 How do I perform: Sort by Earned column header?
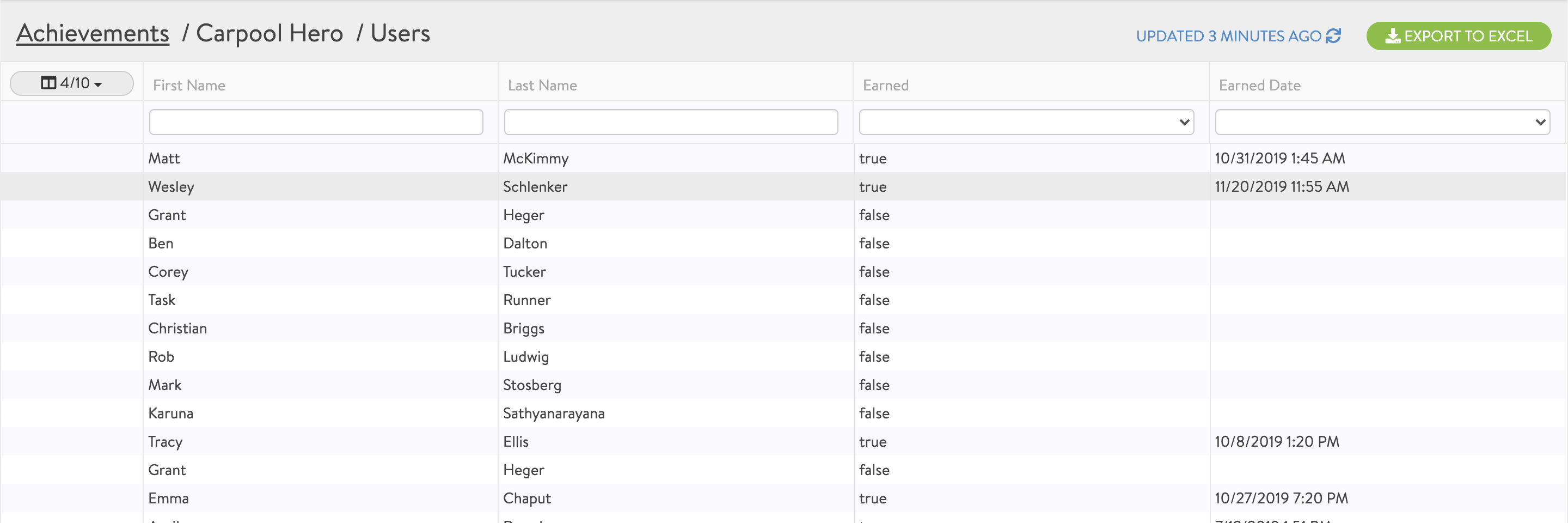(x=886, y=85)
